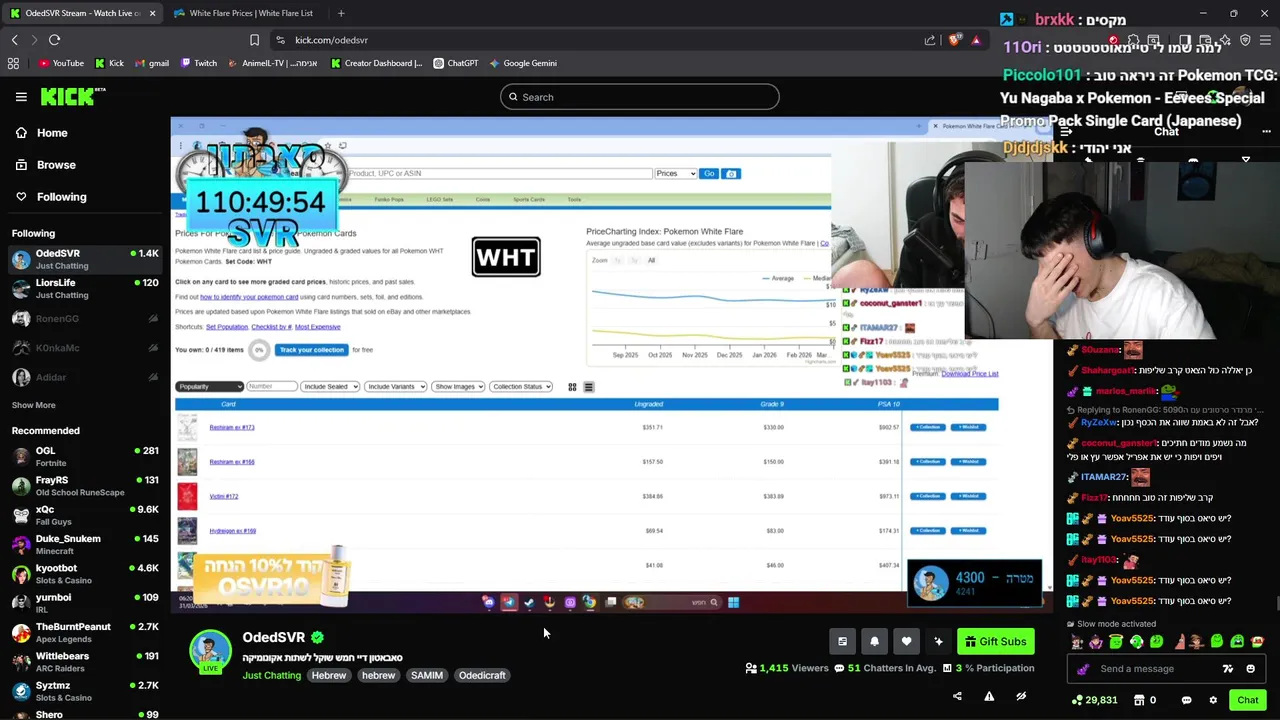Open the browser apps grid icon
The height and width of the screenshot is (720, 1280).
tap(13, 63)
